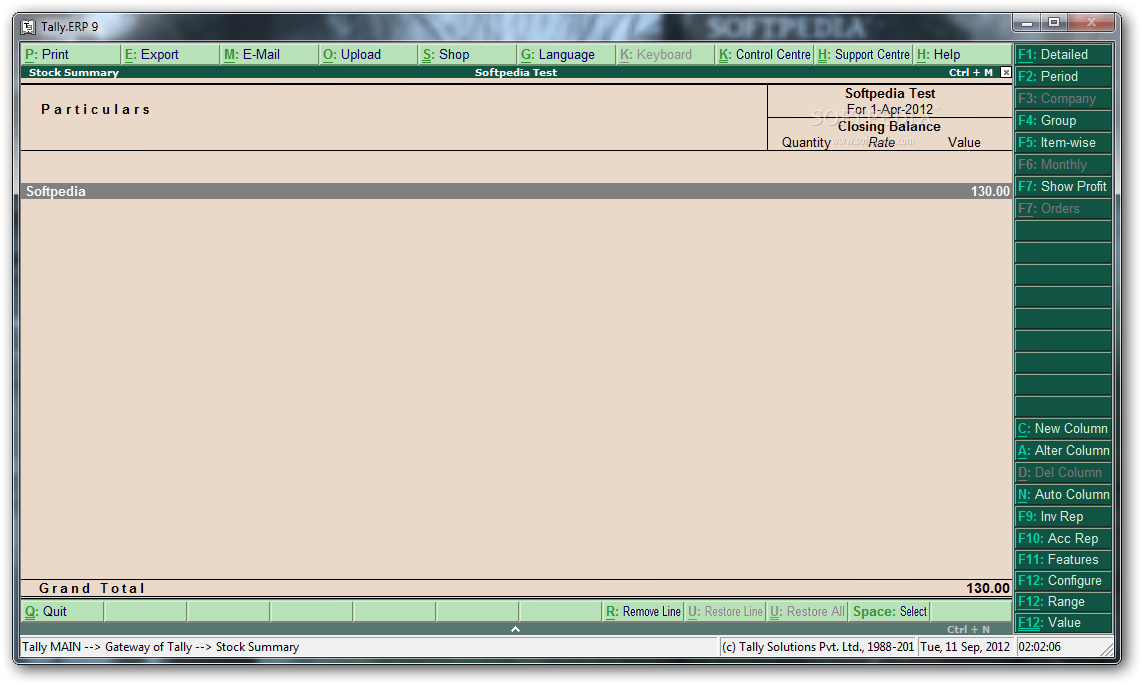This screenshot has height=685, width=1142.
Task: Select the E: Export option
Action: (x=170, y=55)
